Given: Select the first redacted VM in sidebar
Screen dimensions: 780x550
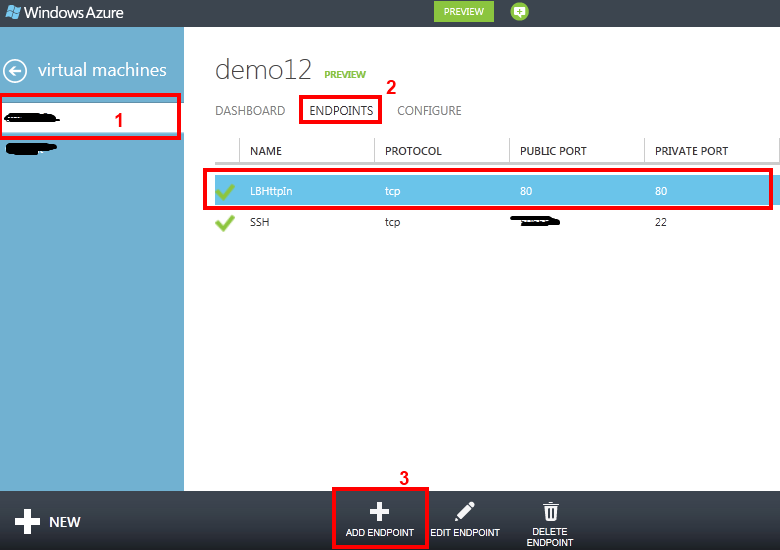Looking at the screenshot, I should (90, 118).
